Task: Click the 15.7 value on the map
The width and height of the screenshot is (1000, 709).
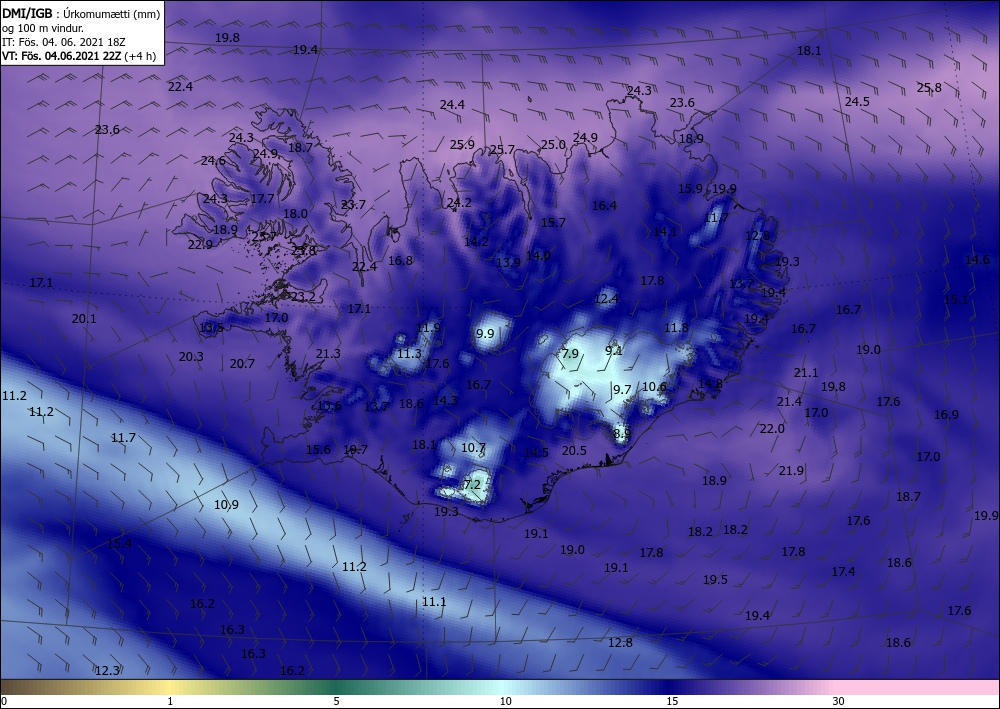Action: (553, 223)
